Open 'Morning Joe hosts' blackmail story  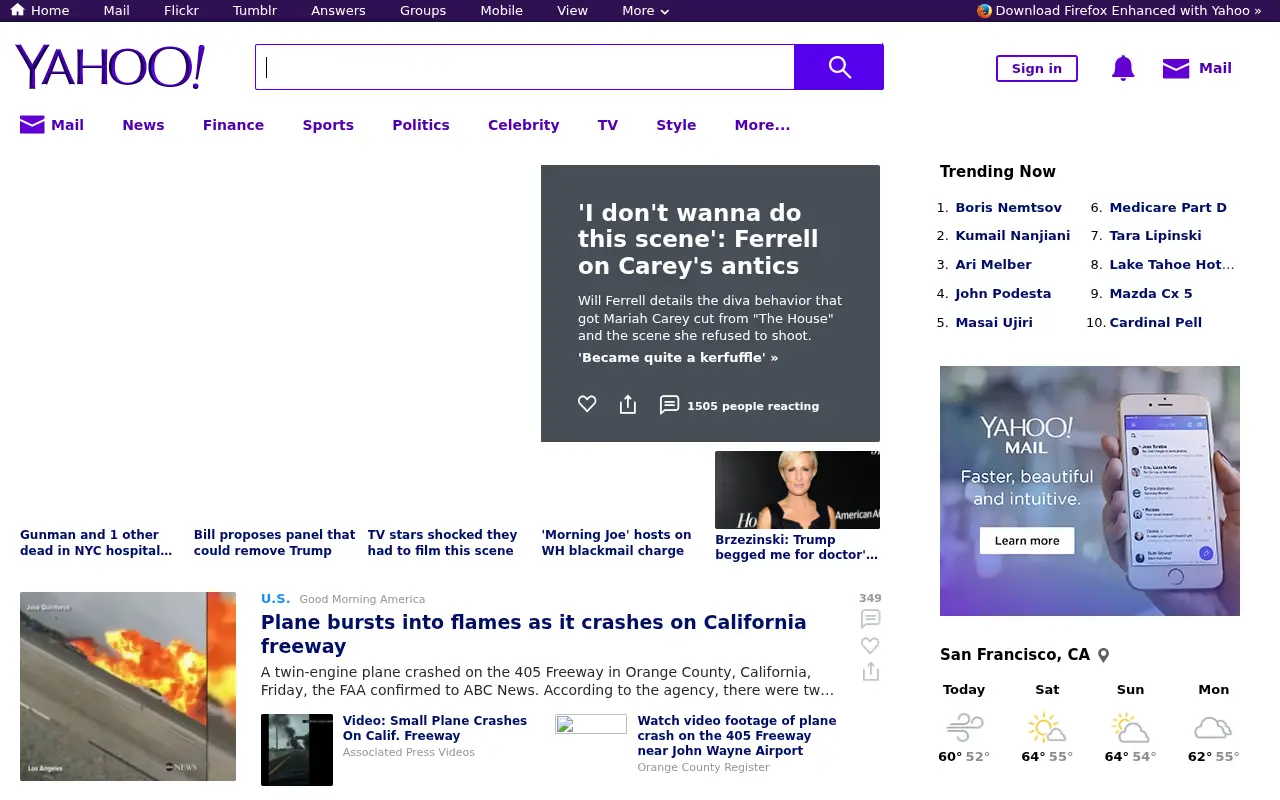coord(617,543)
